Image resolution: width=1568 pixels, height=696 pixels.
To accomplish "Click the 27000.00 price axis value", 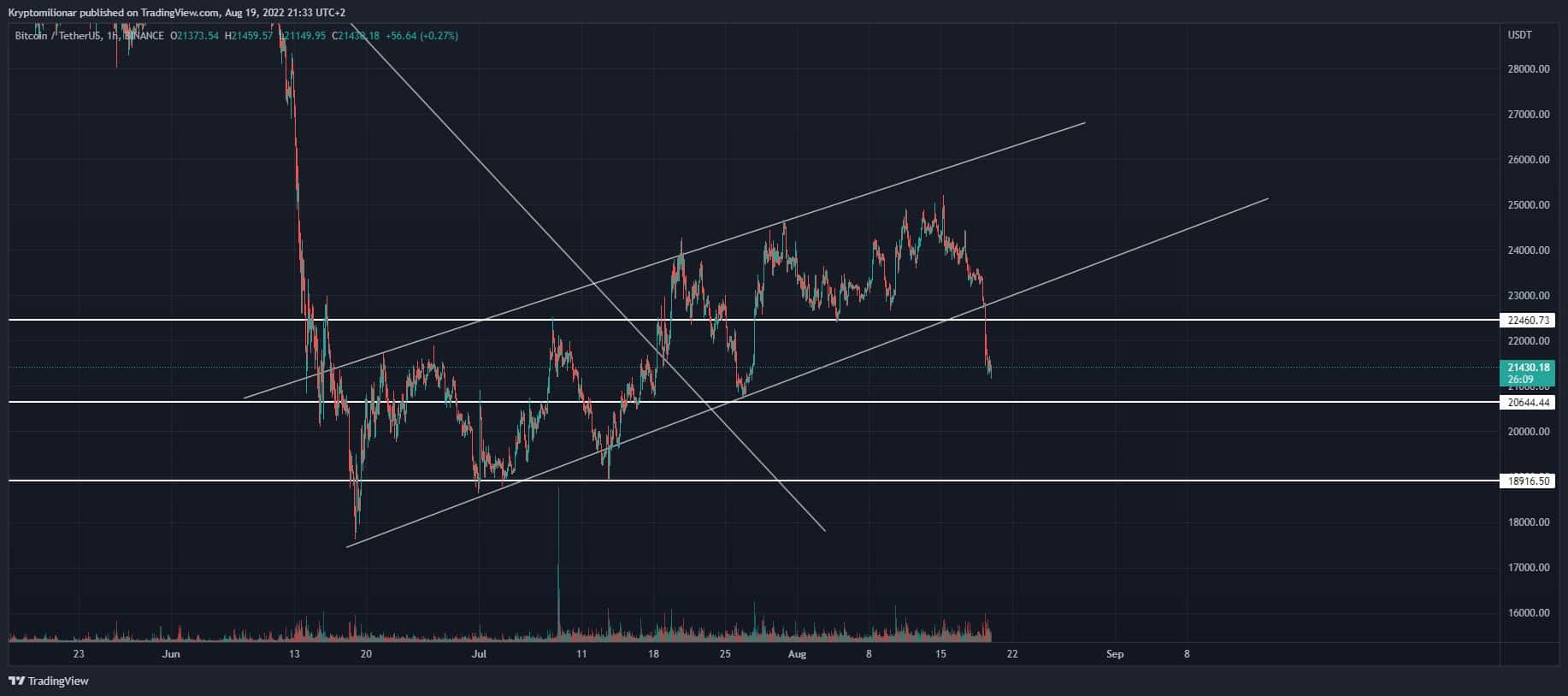I will pyautogui.click(x=1529, y=115).
